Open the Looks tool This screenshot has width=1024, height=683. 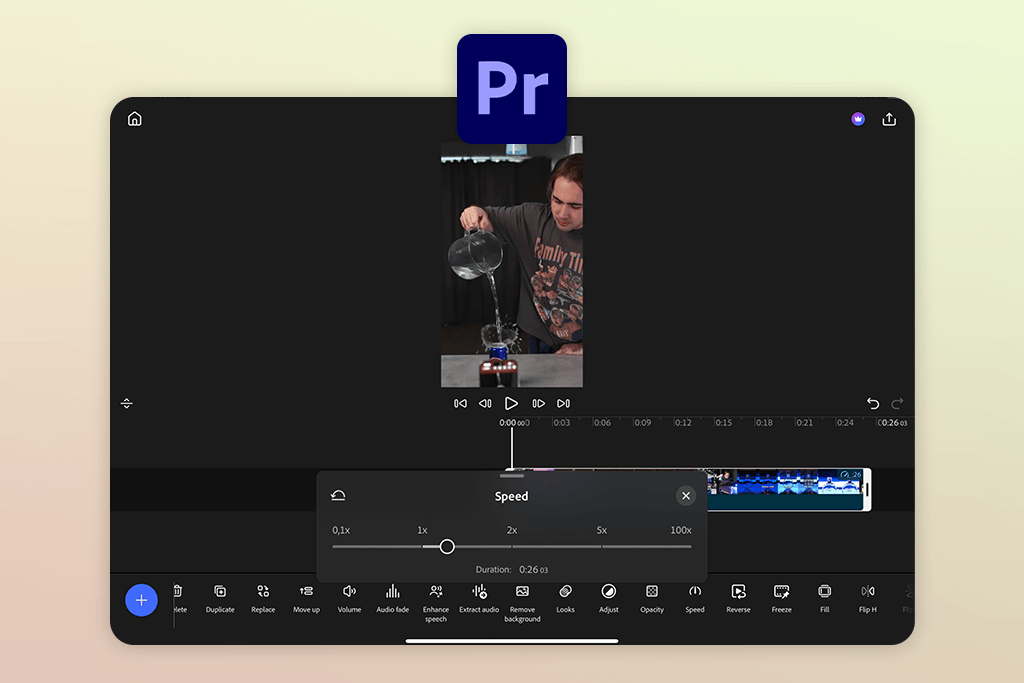coord(566,599)
